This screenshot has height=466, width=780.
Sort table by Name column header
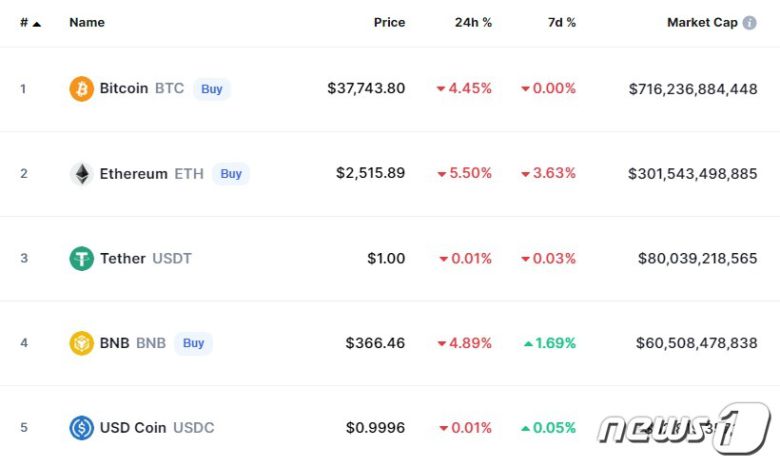tap(87, 22)
